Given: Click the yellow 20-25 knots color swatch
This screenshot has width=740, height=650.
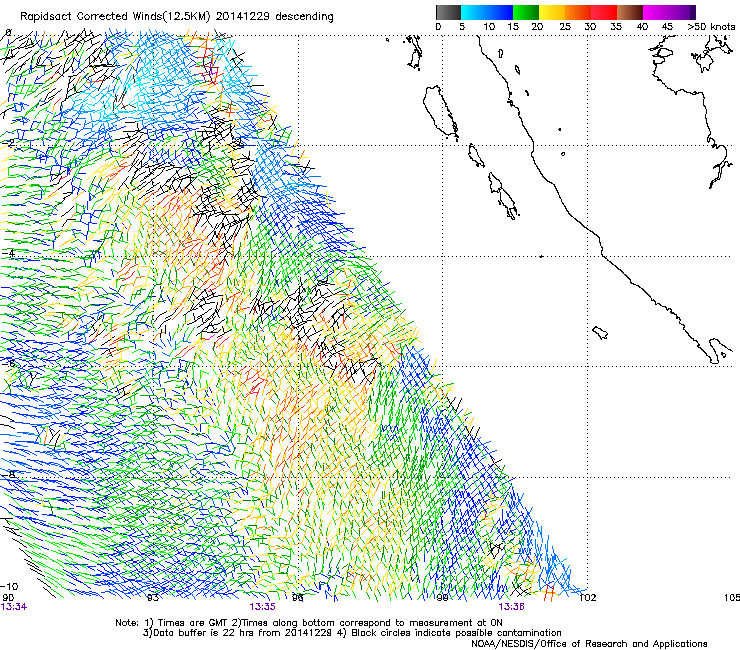Looking at the screenshot, I should pos(552,12).
